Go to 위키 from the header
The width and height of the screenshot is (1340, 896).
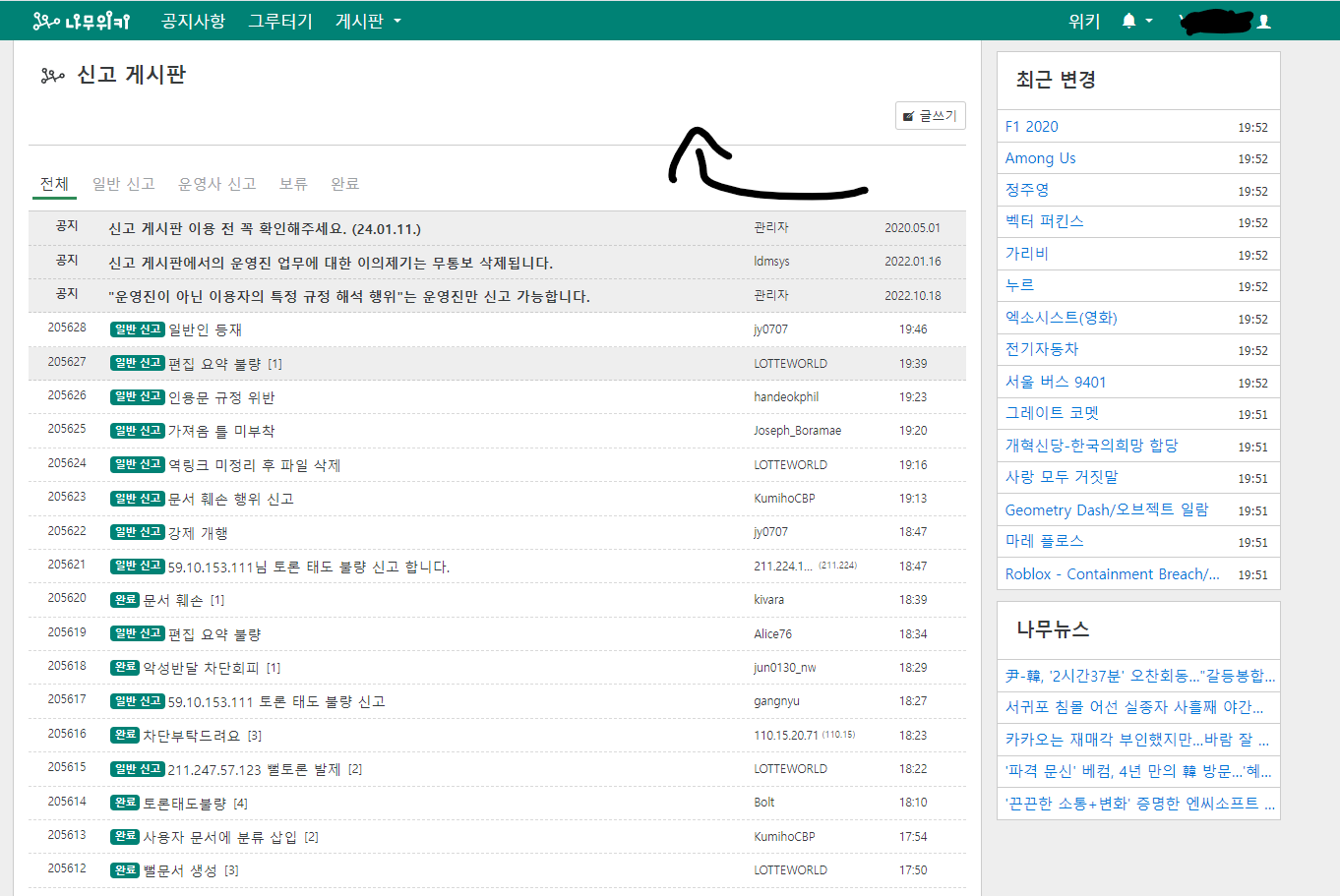pos(1083,21)
